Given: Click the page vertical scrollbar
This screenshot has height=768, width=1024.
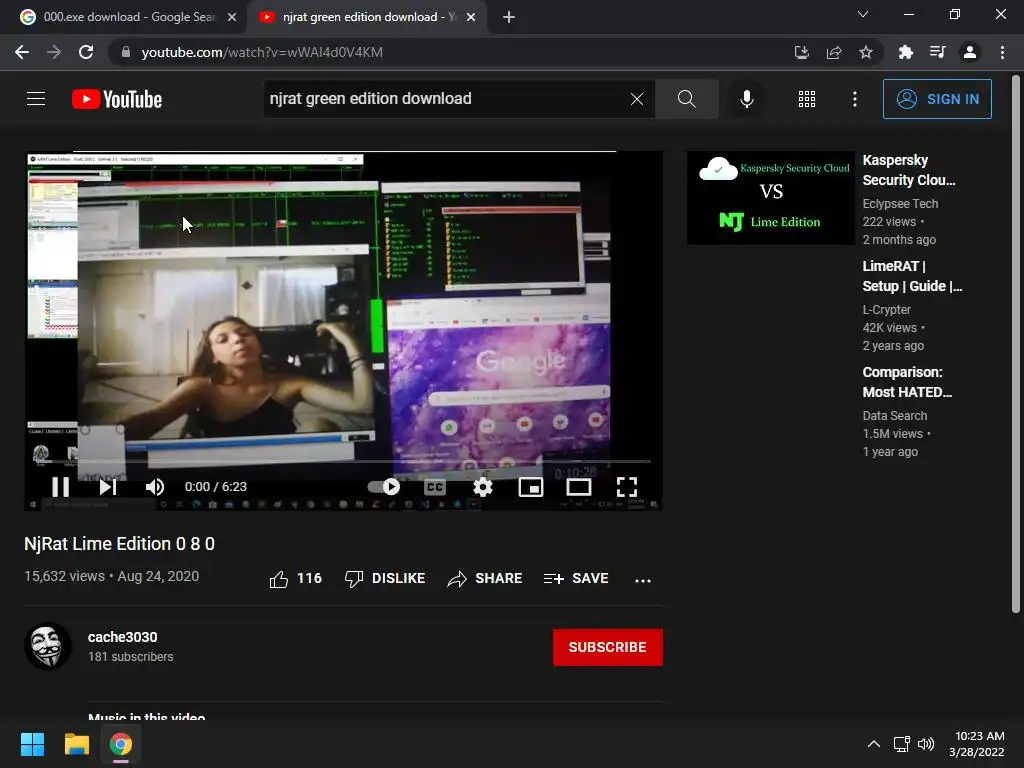Looking at the screenshot, I should pyautogui.click(x=1016, y=344).
